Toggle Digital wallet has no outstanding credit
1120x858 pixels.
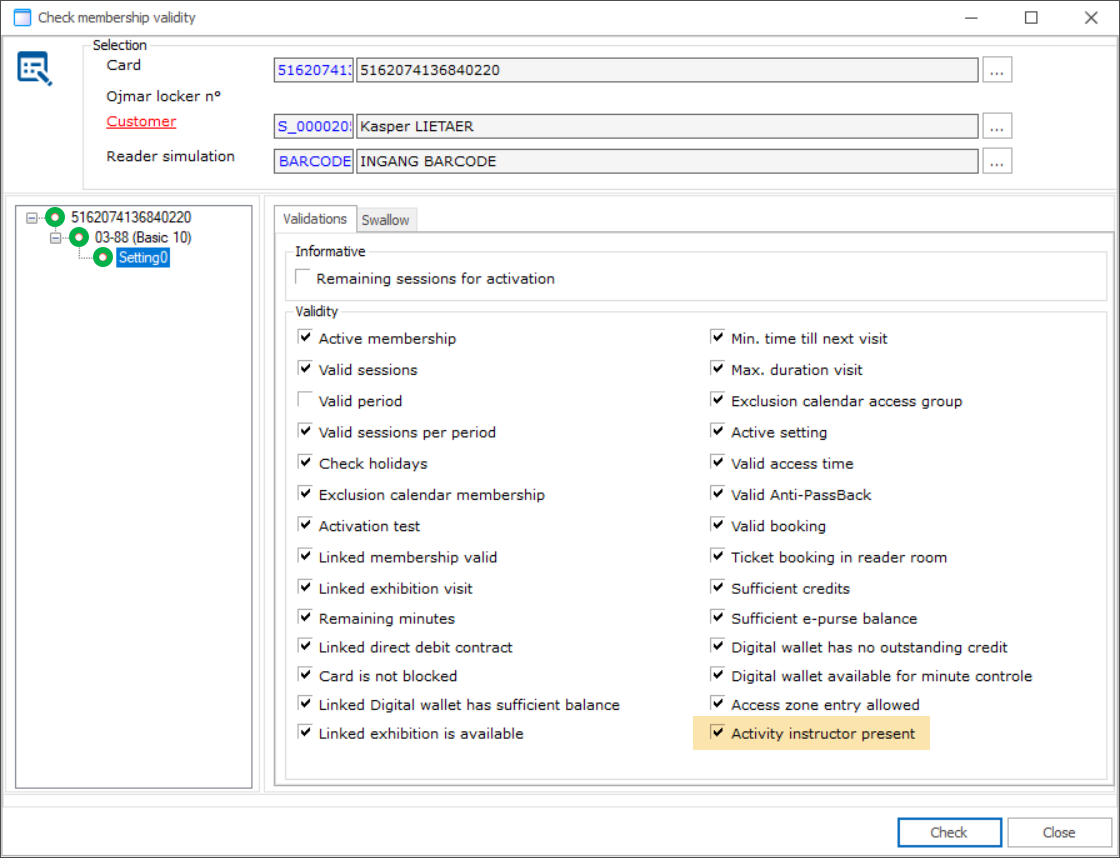[x=718, y=646]
